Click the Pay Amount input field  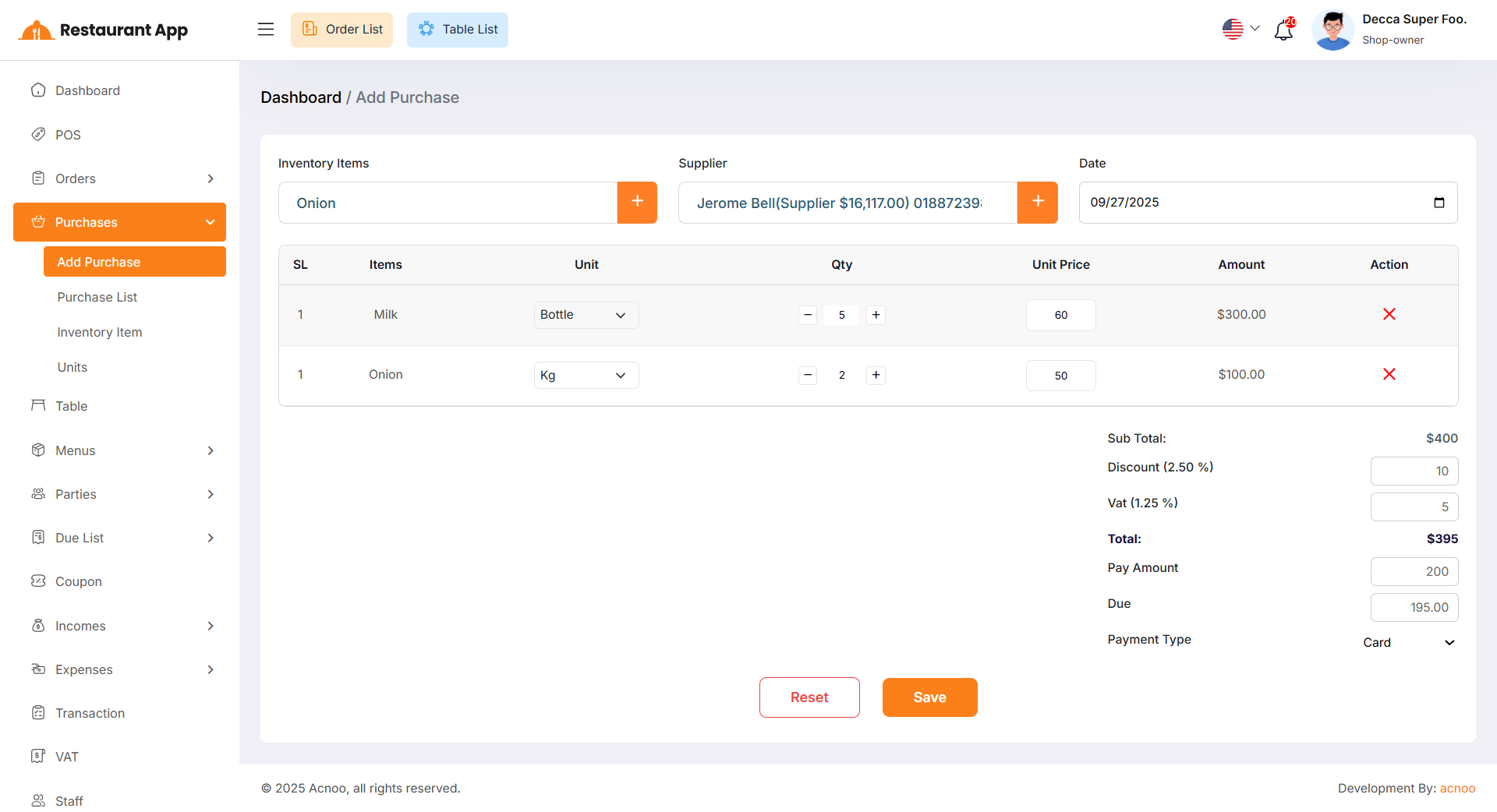[x=1414, y=571]
